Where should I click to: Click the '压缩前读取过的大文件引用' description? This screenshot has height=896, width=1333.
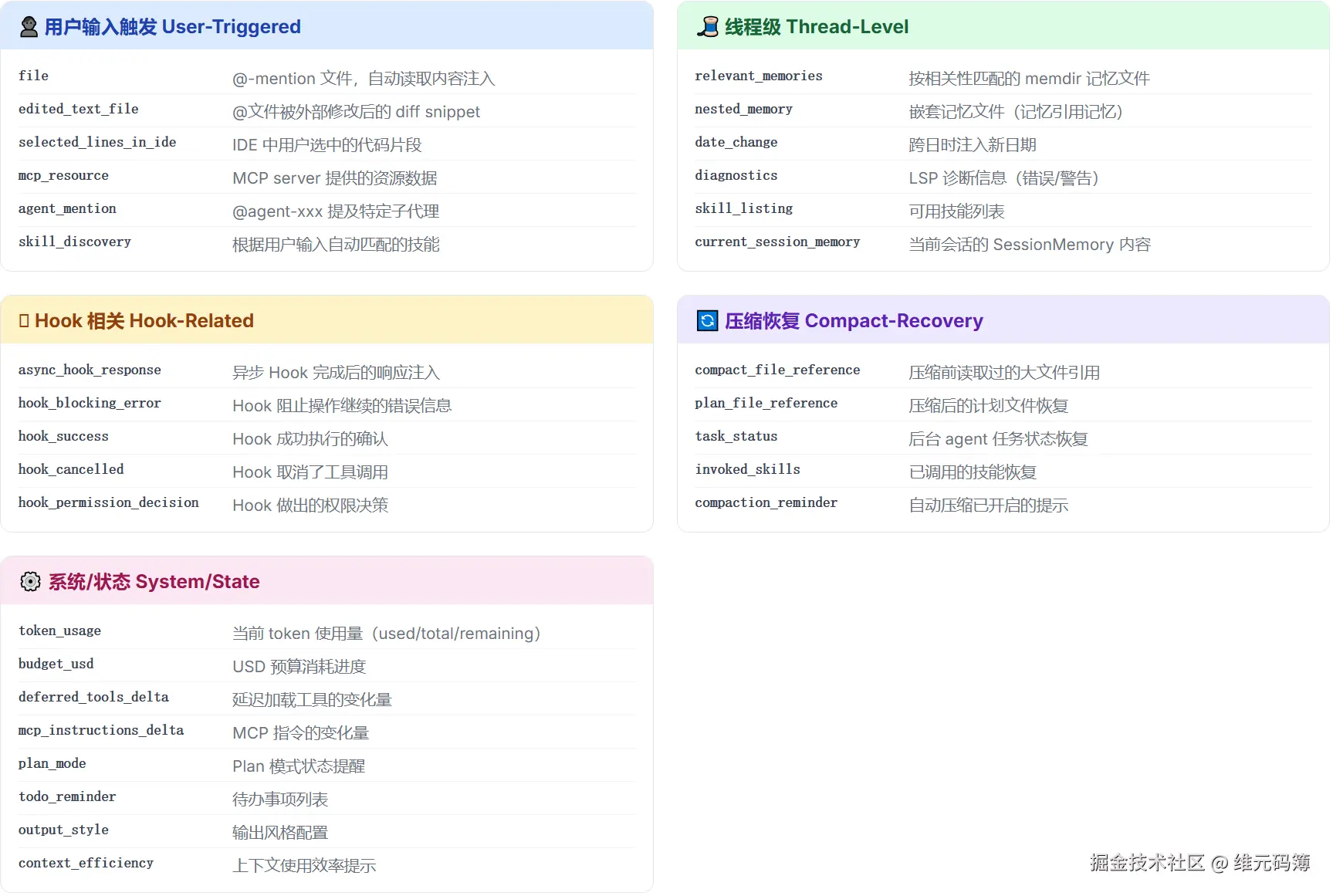pos(1004,373)
